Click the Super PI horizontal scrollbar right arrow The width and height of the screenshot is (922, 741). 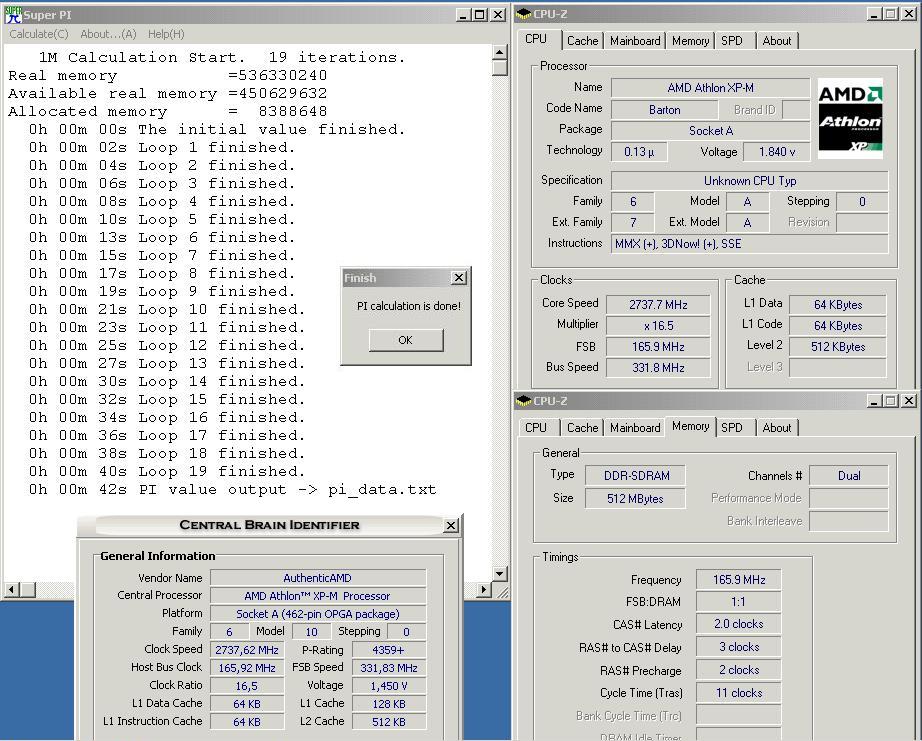click(x=483, y=589)
